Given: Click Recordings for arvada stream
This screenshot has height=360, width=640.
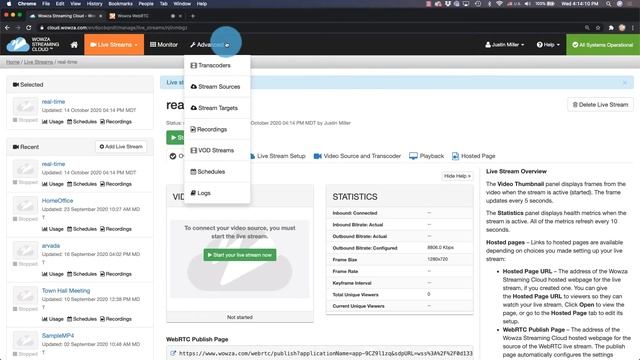Looking at the screenshot, I should (x=116, y=274).
